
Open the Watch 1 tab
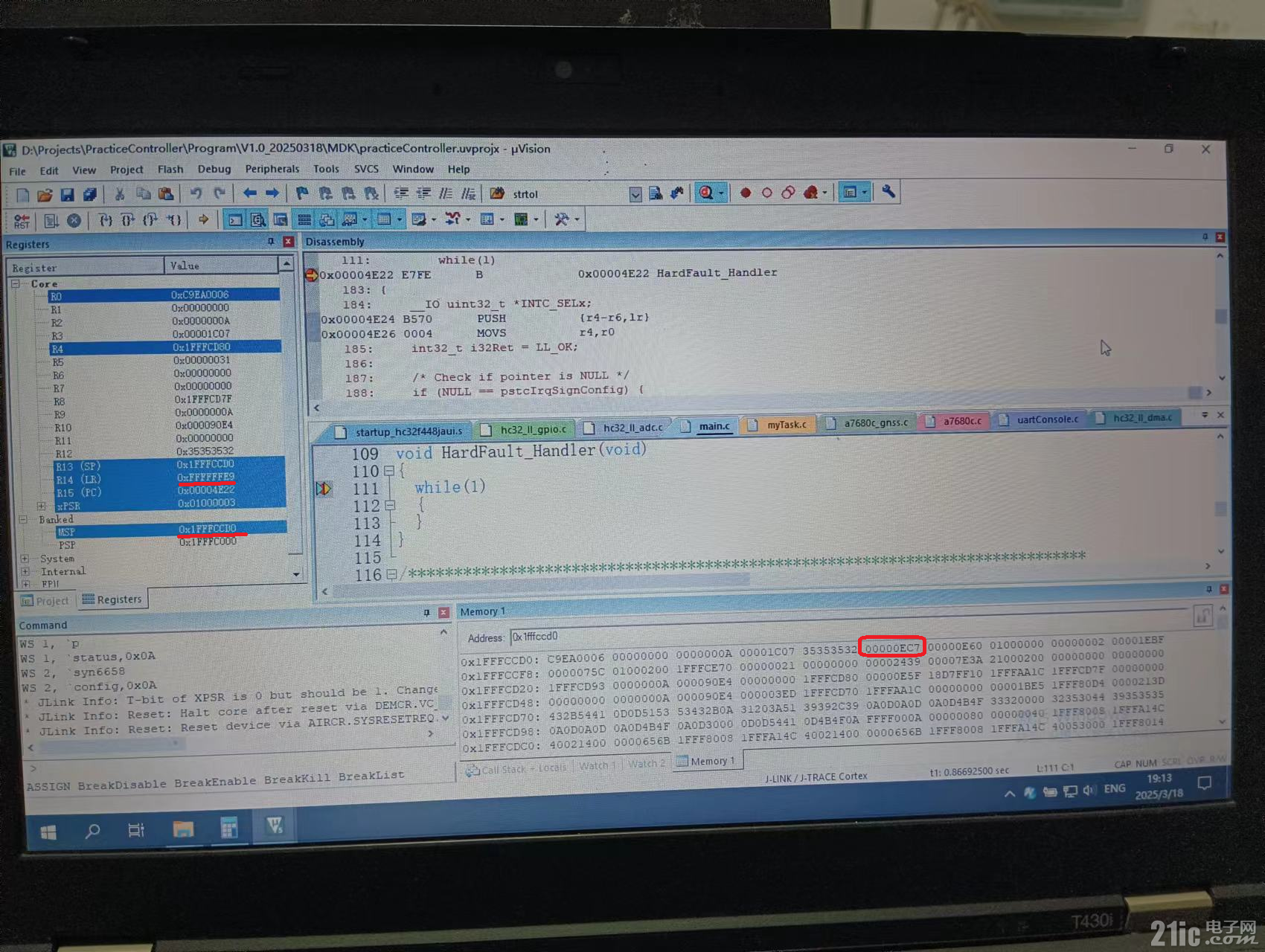(596, 766)
